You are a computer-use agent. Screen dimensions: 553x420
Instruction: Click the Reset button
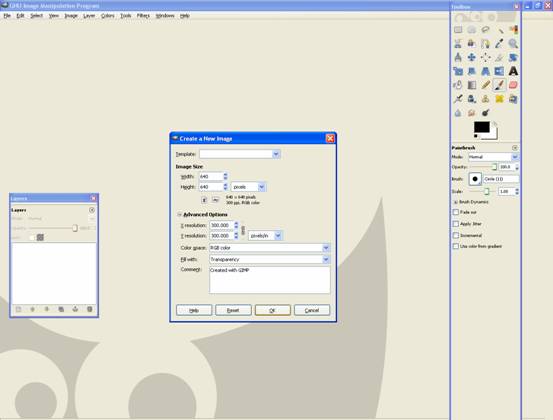pos(233,310)
